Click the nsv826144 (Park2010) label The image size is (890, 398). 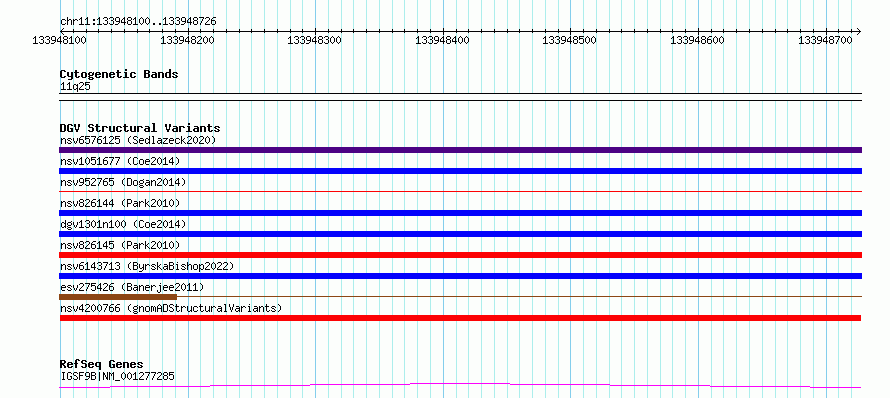120,203
